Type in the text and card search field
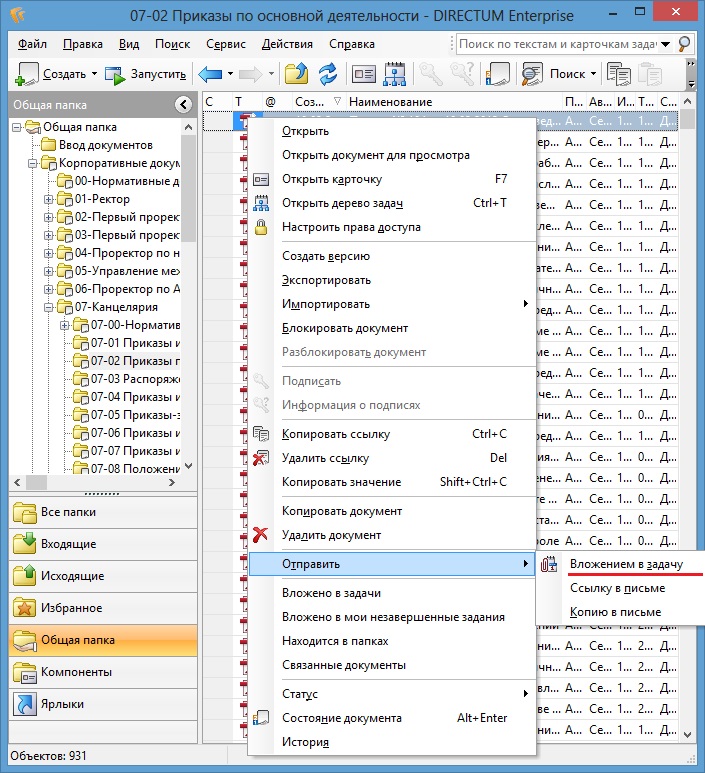 tap(565, 44)
